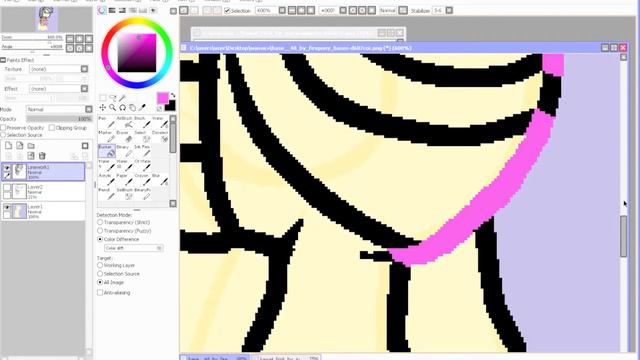Choose the Magic Wand tool
Screen dimensions: 640x360
(x=122, y=98)
